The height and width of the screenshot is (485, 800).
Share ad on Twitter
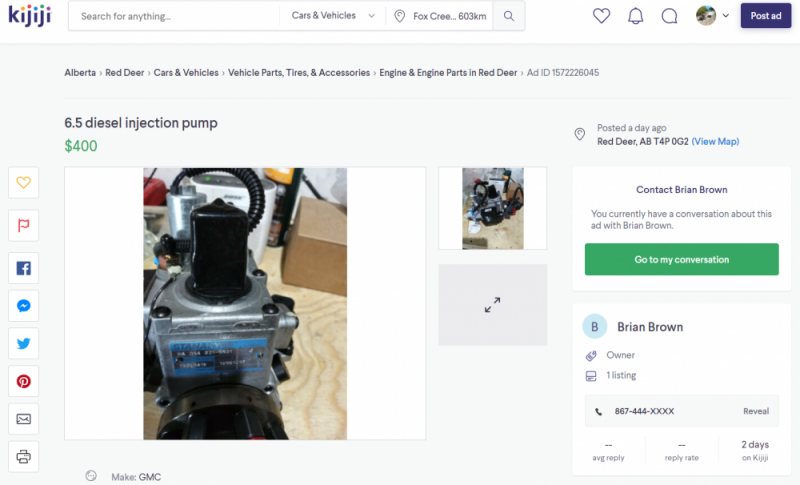24,343
